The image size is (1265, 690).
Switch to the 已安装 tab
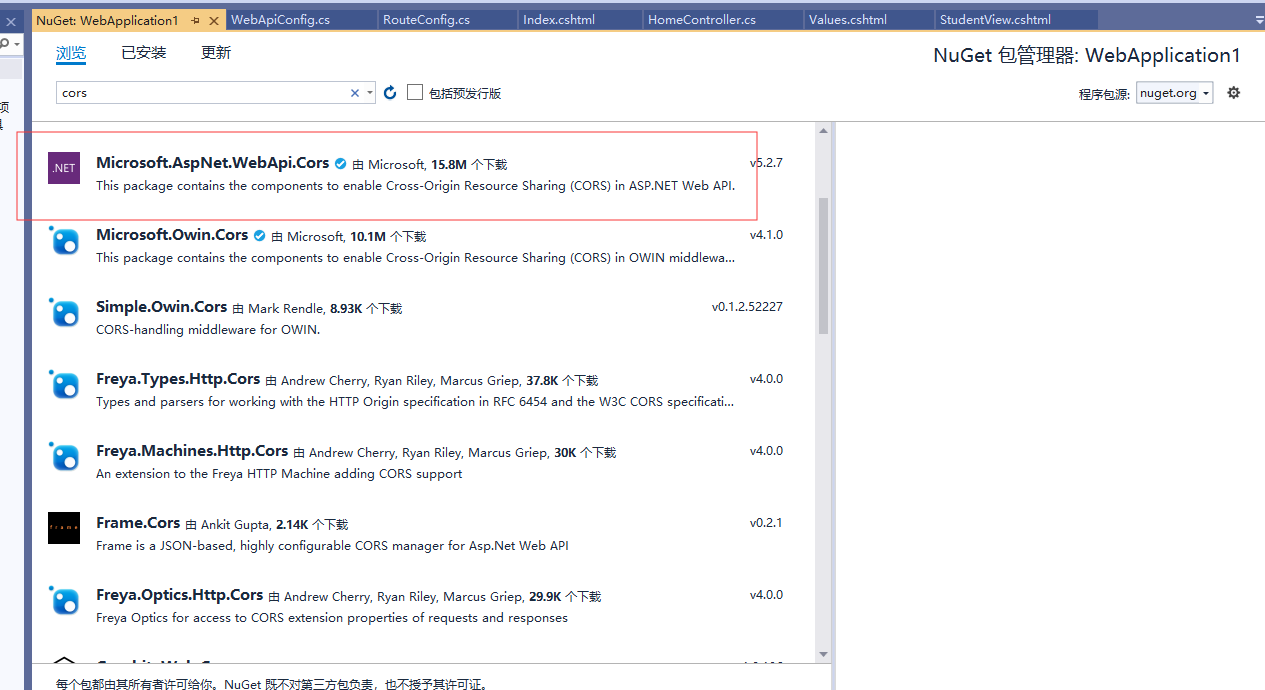143,52
